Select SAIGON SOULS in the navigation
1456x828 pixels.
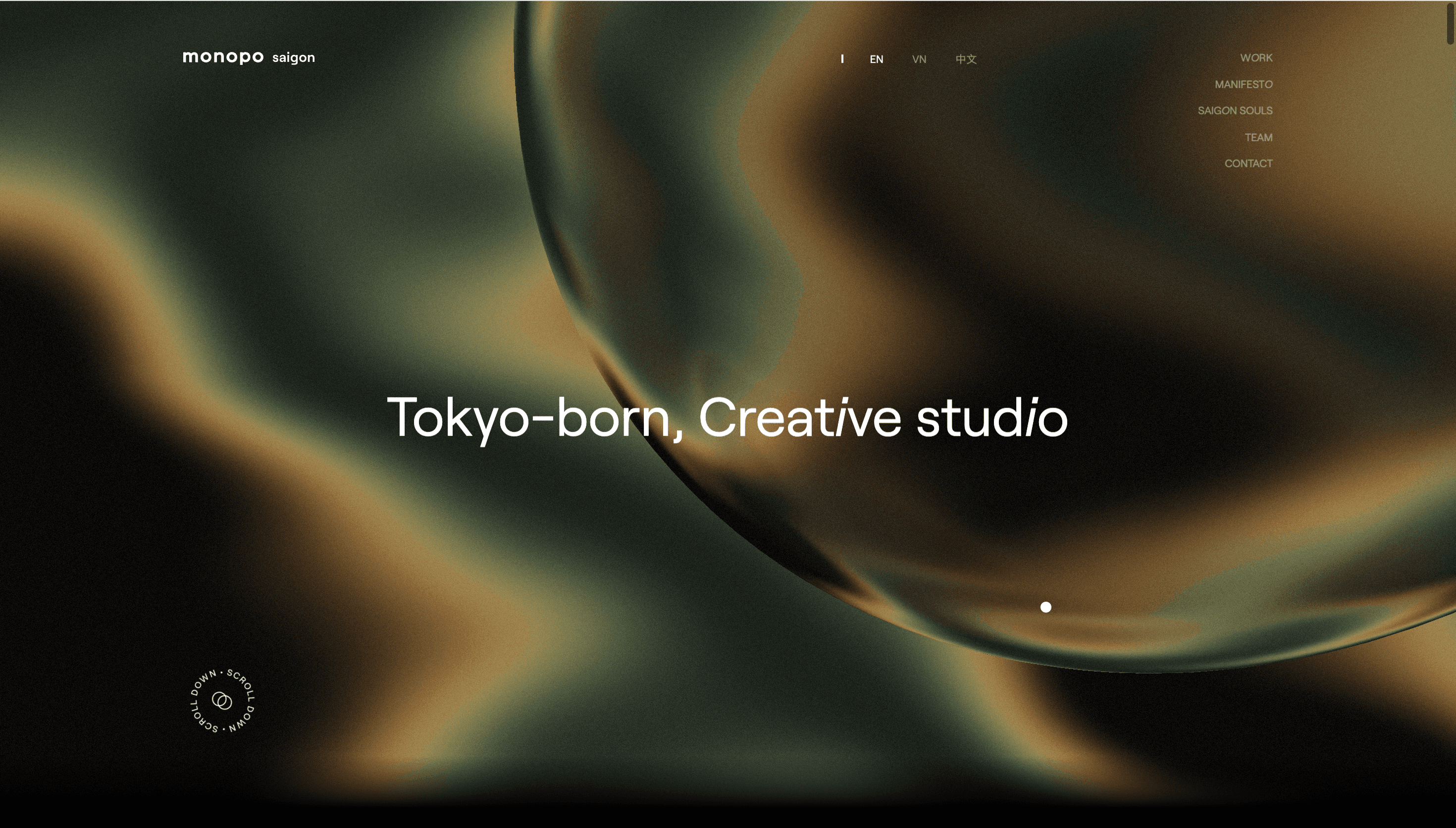click(1235, 110)
